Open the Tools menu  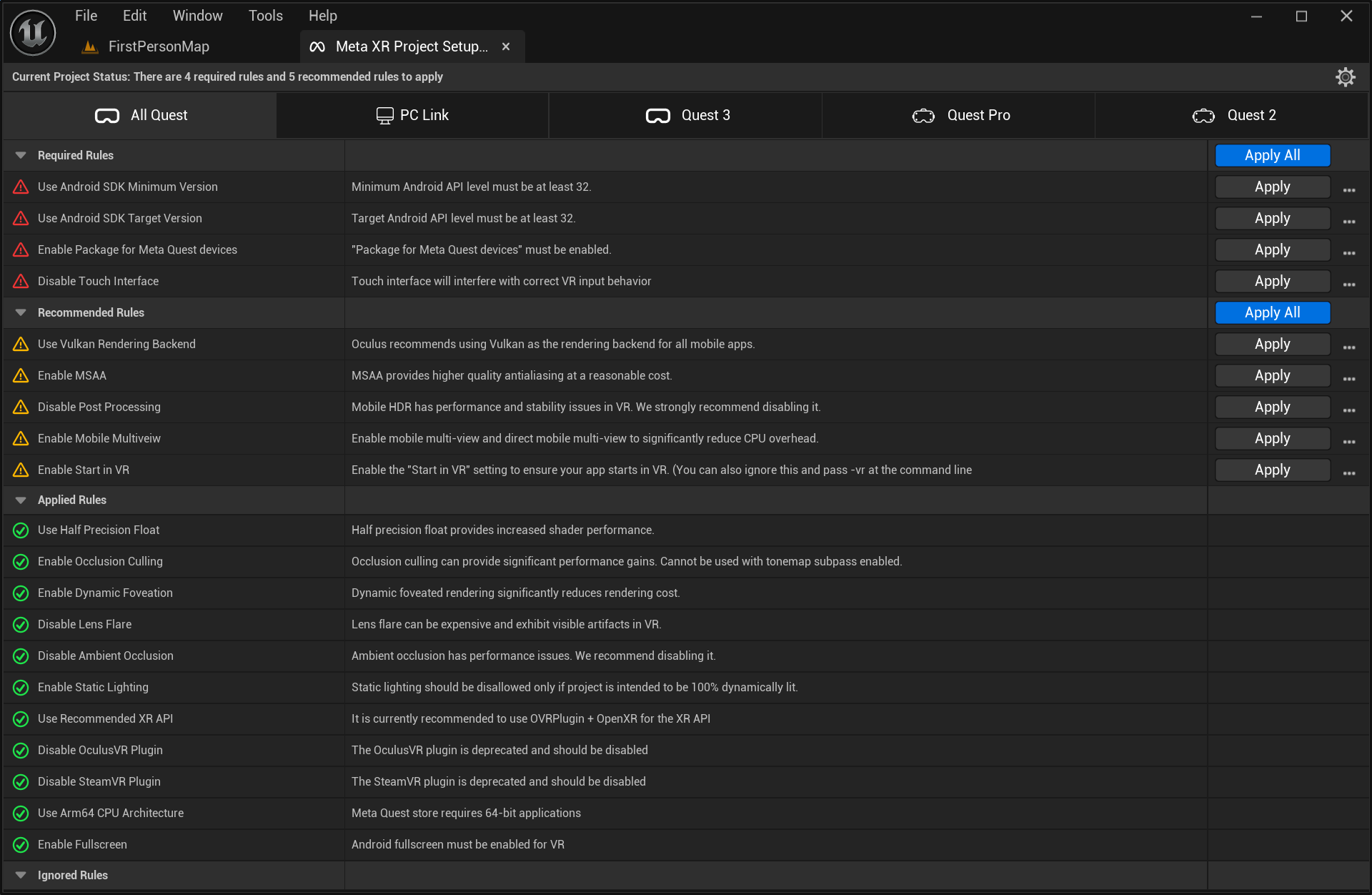tap(265, 15)
